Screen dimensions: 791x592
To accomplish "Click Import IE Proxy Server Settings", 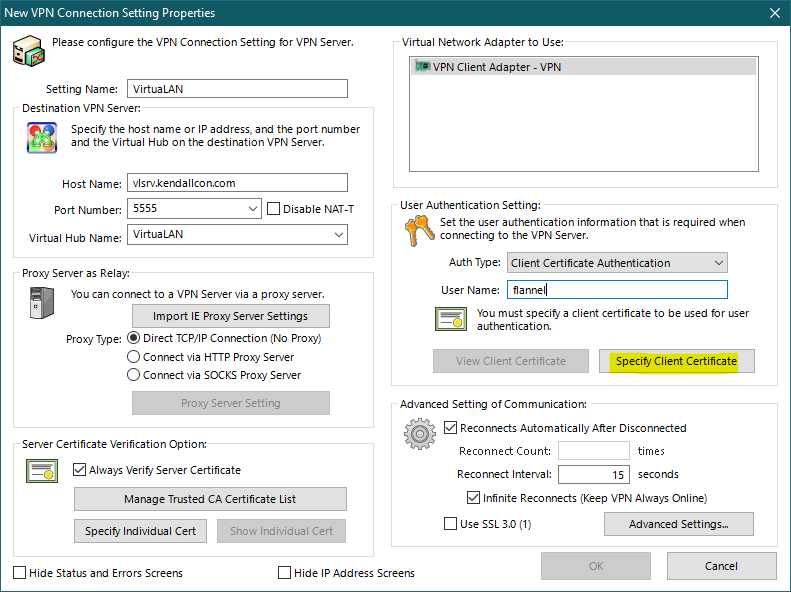I will (x=231, y=316).
